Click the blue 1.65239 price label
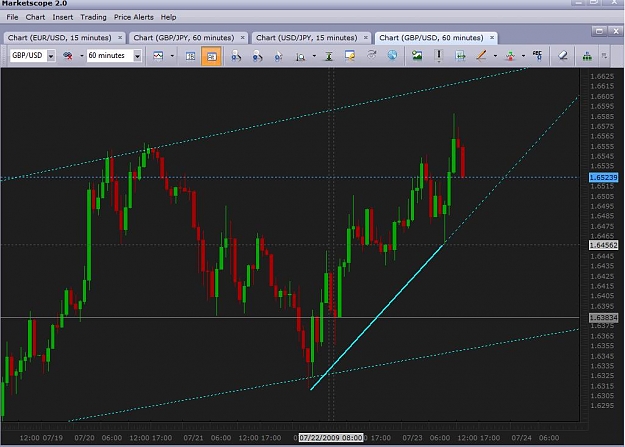Screen dimensions: 625x447 603,177
